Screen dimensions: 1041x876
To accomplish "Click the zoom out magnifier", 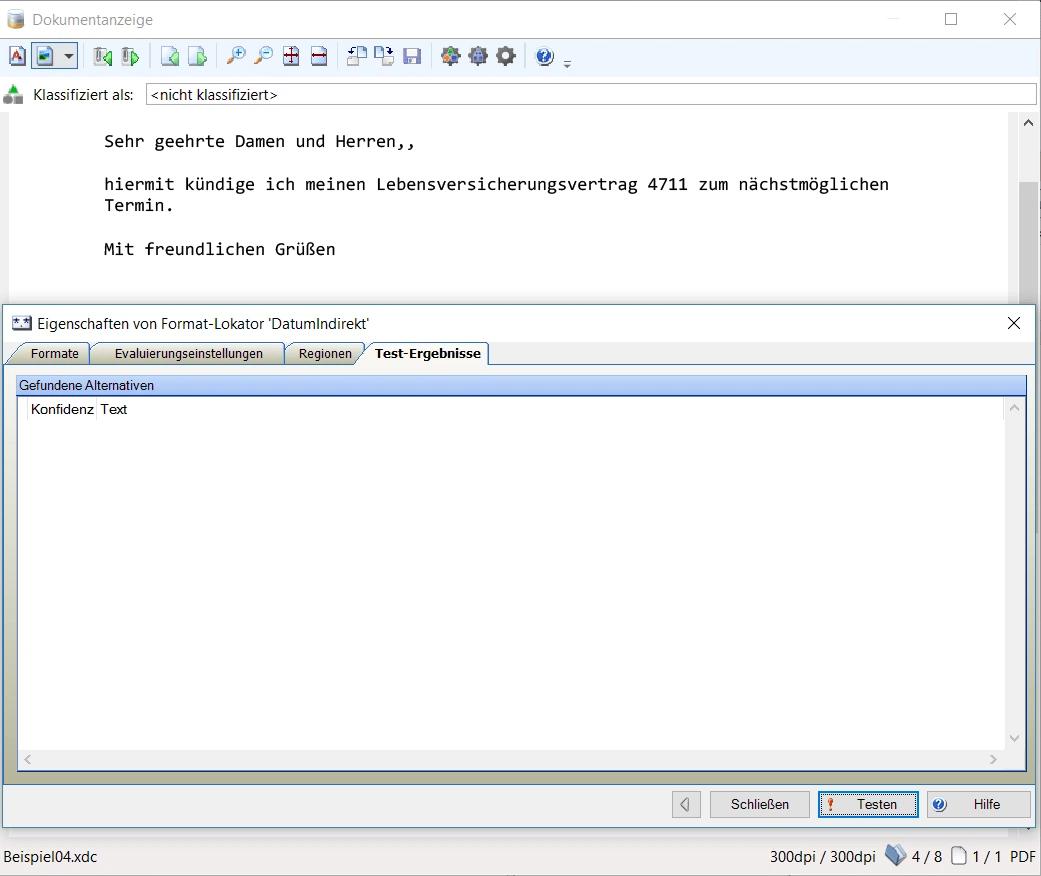I will point(263,56).
